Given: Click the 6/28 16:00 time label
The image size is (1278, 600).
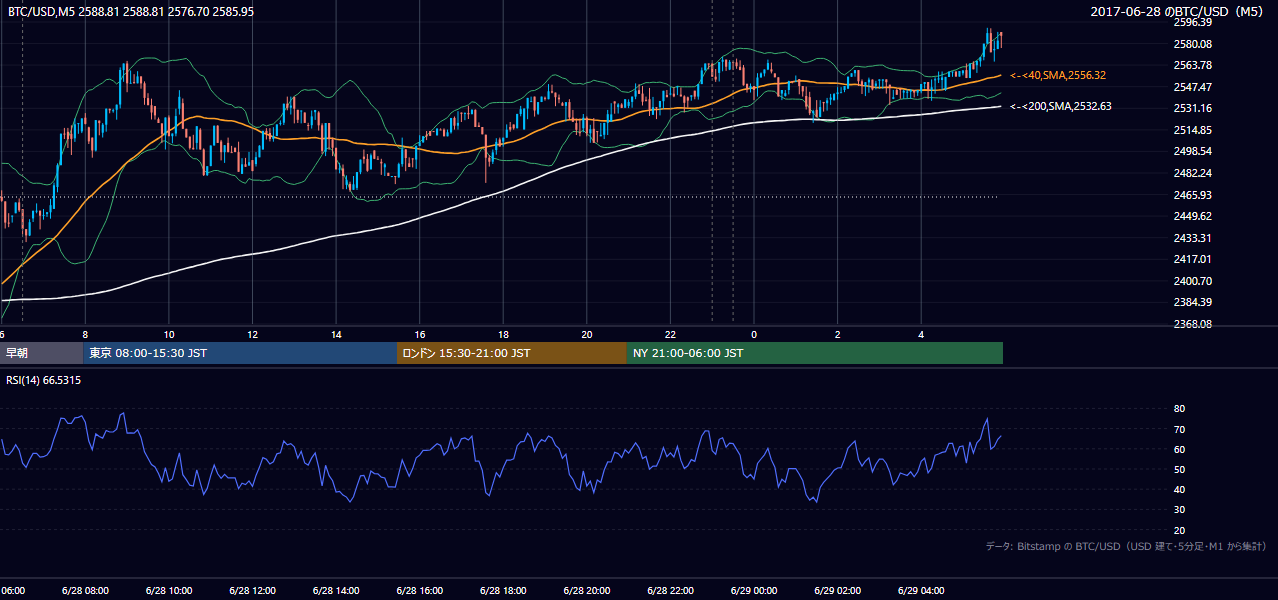Looking at the screenshot, I should 419,590.
